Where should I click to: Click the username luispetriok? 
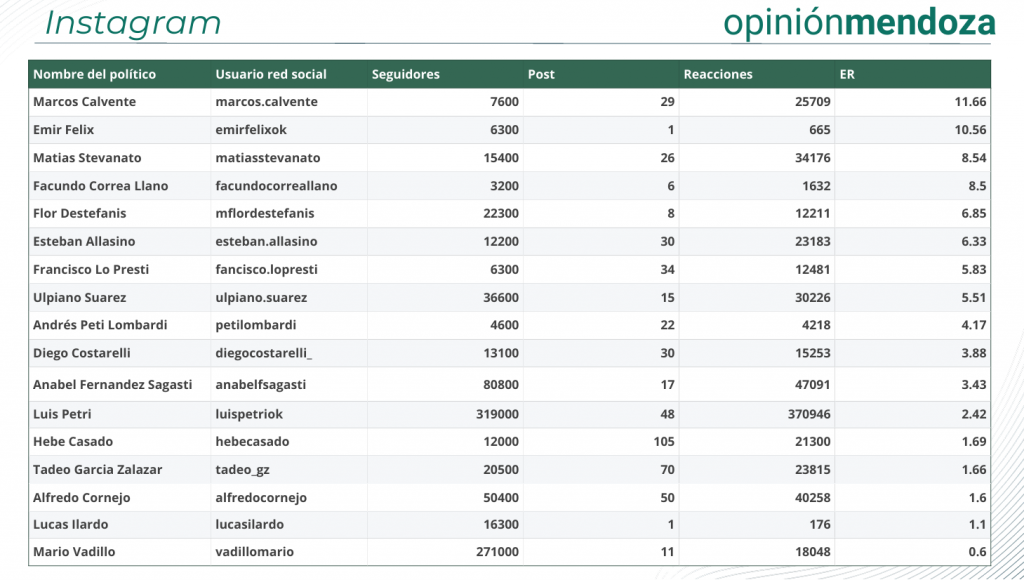coord(249,414)
